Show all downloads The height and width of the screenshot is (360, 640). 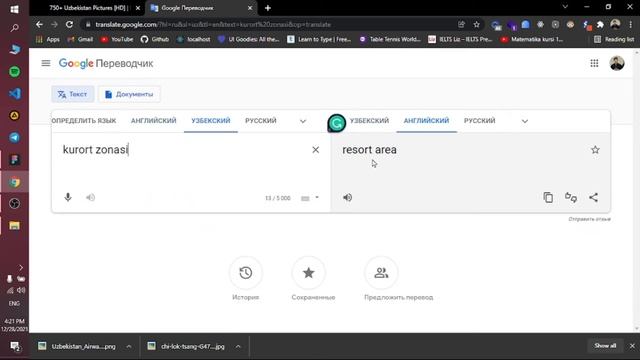(605, 346)
